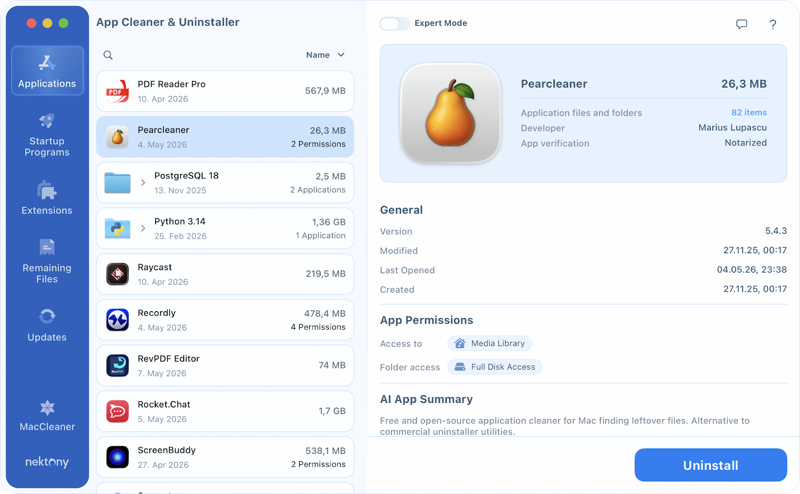Click the Full Disk Access badge
This screenshot has height=494, width=800.
494,367
